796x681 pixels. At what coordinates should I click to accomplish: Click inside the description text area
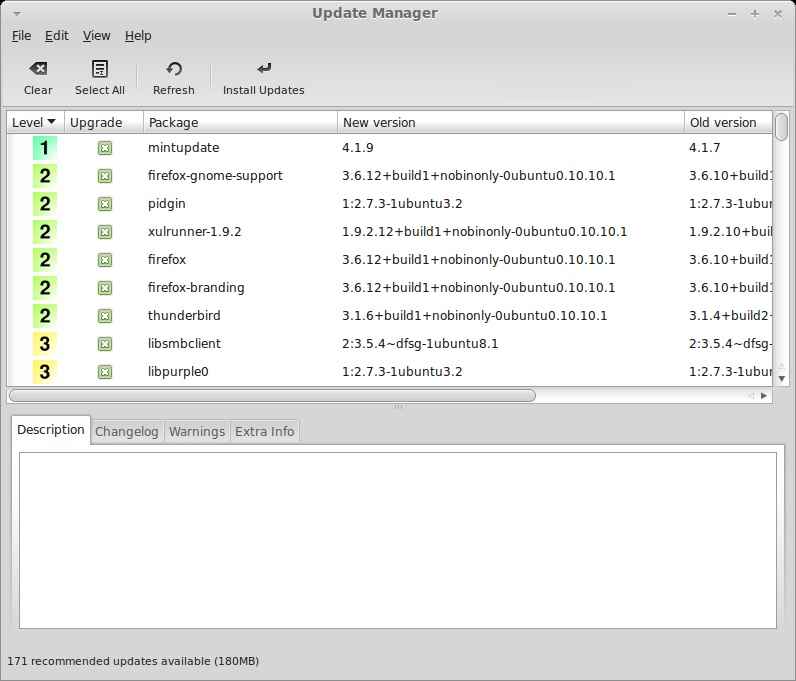pos(398,540)
